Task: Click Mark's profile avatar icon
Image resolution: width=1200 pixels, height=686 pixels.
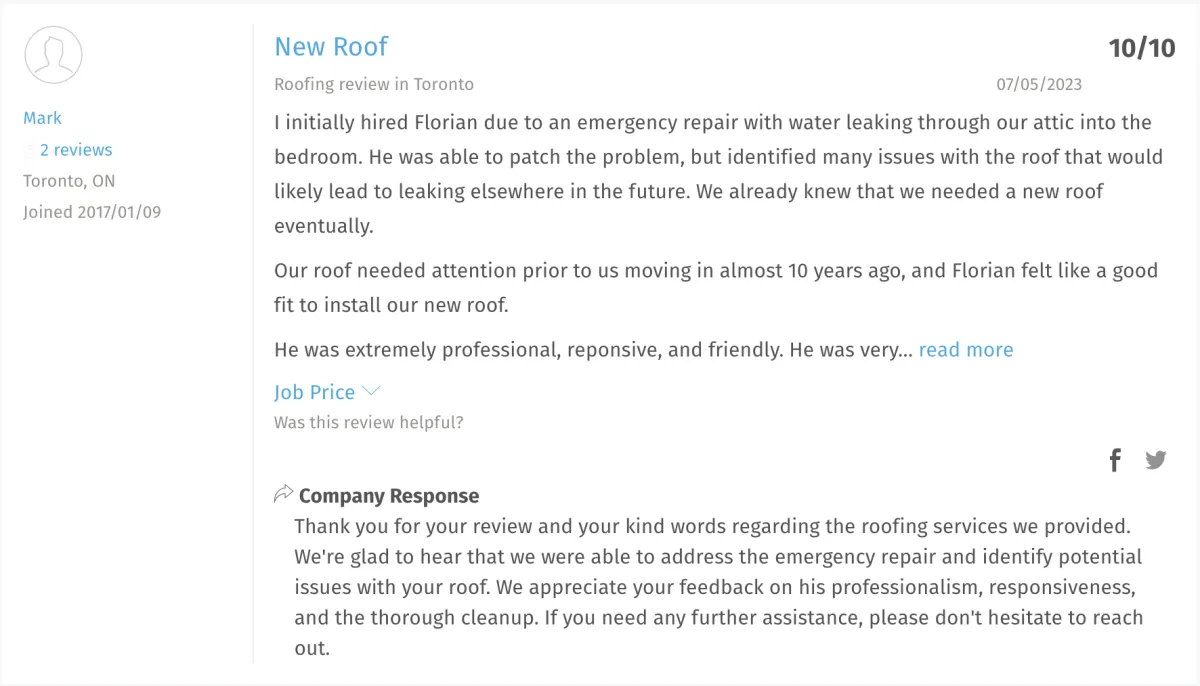Action: click(53, 54)
